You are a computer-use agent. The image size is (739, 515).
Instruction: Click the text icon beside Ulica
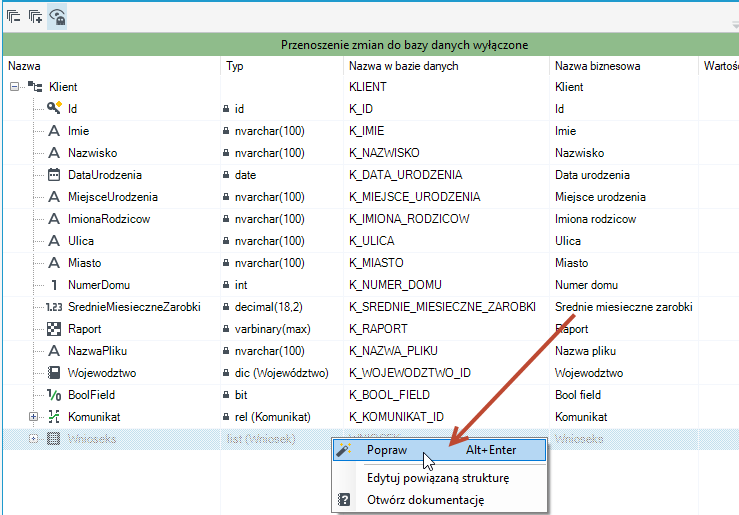point(54,241)
